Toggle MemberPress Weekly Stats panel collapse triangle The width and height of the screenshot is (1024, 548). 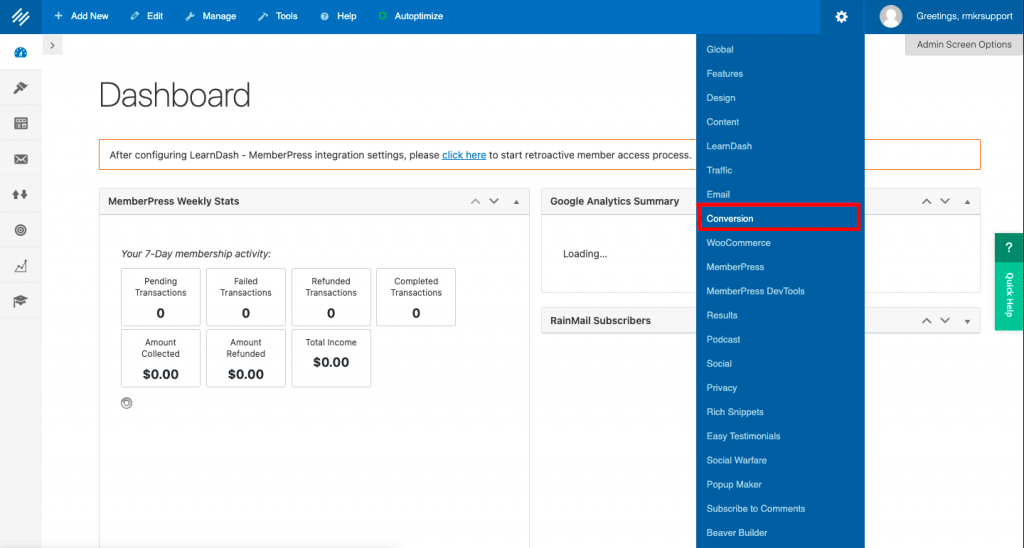516,202
